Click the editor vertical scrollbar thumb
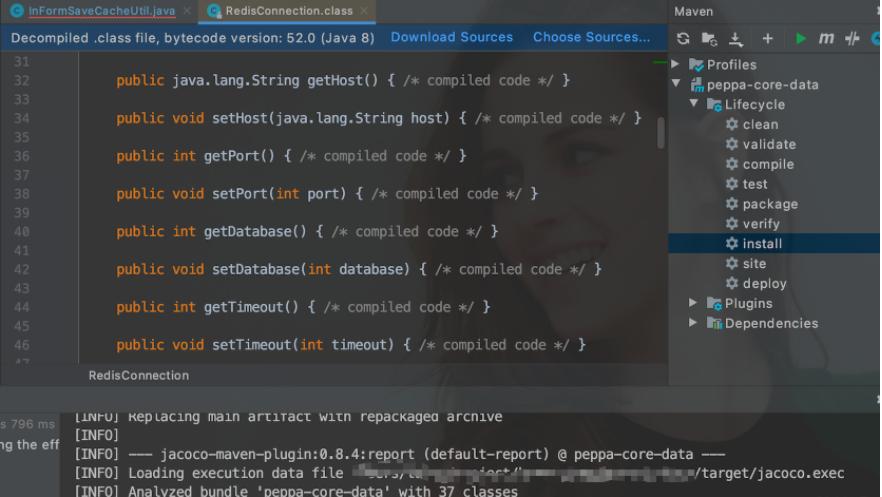 661,131
